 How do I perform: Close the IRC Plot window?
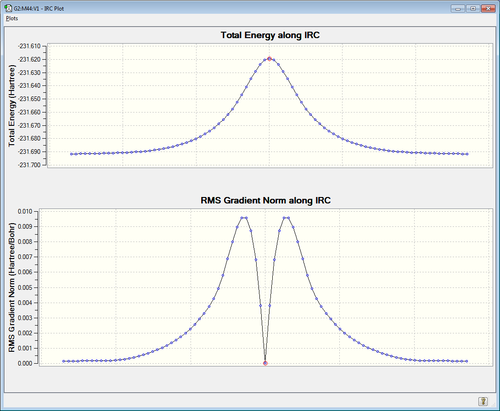click(488, 9)
